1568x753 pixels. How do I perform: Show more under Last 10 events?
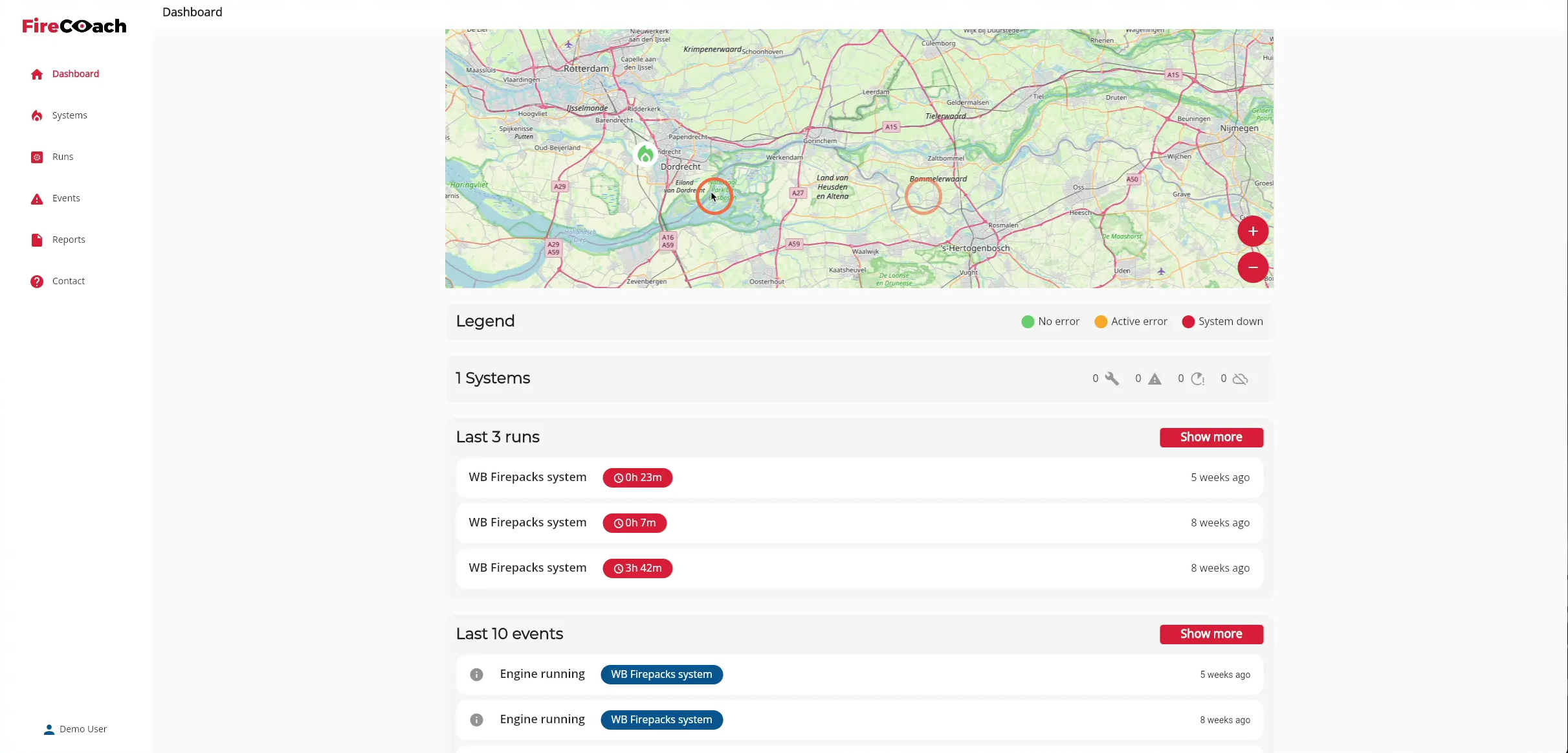pos(1211,634)
